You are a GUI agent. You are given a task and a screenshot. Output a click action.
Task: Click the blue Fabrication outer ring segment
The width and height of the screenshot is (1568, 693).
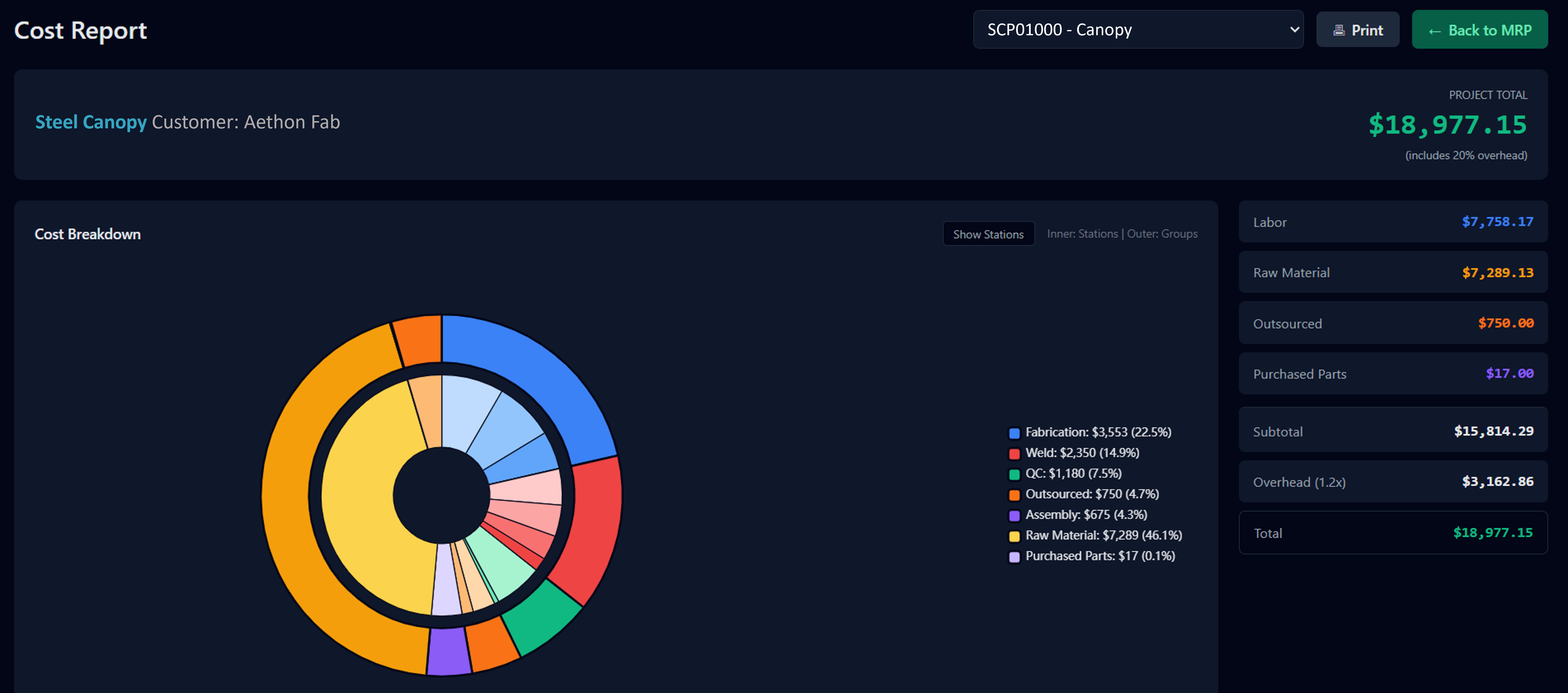pos(536,378)
